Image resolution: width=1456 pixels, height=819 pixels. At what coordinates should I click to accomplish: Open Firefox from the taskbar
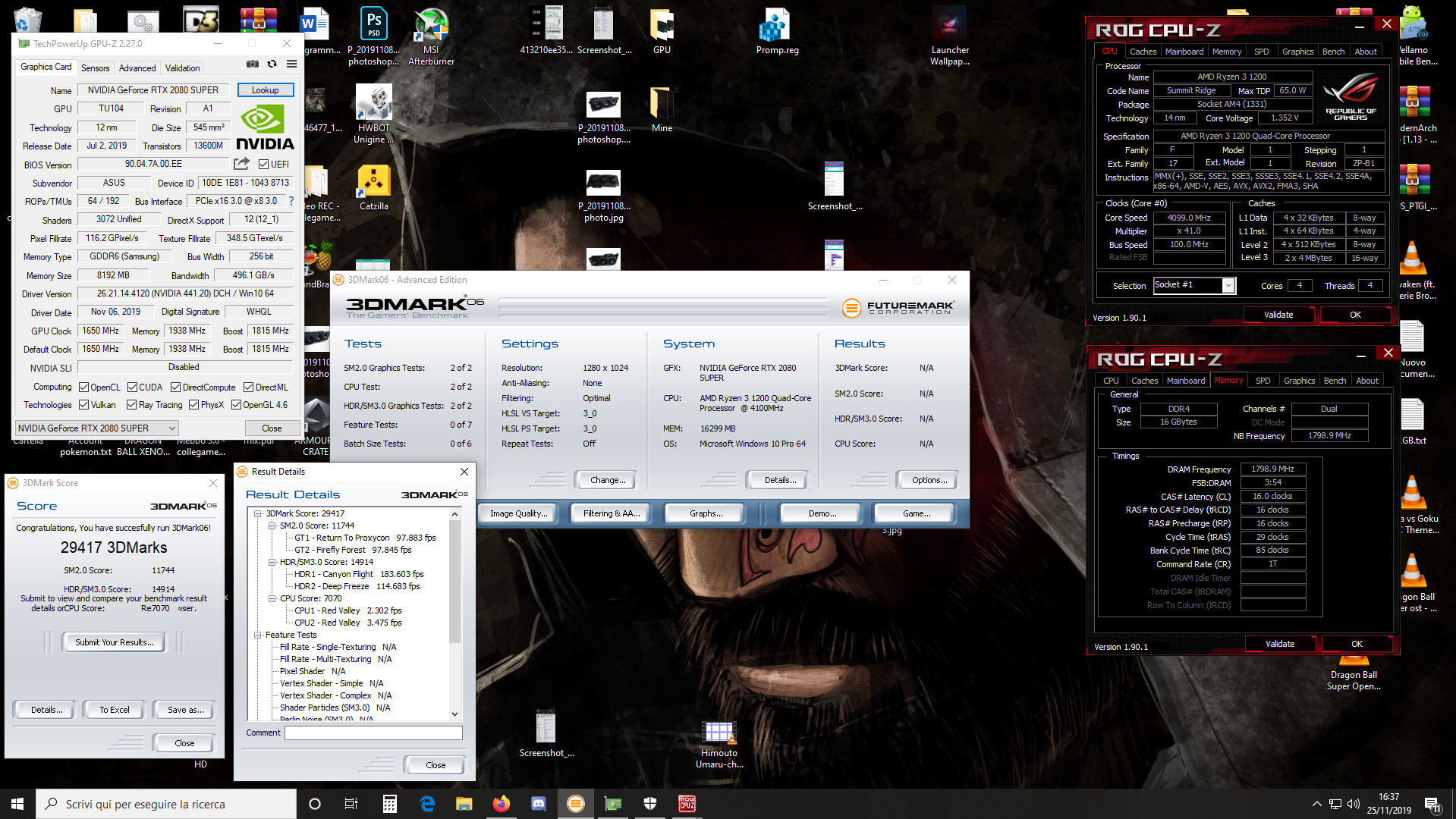(502, 804)
